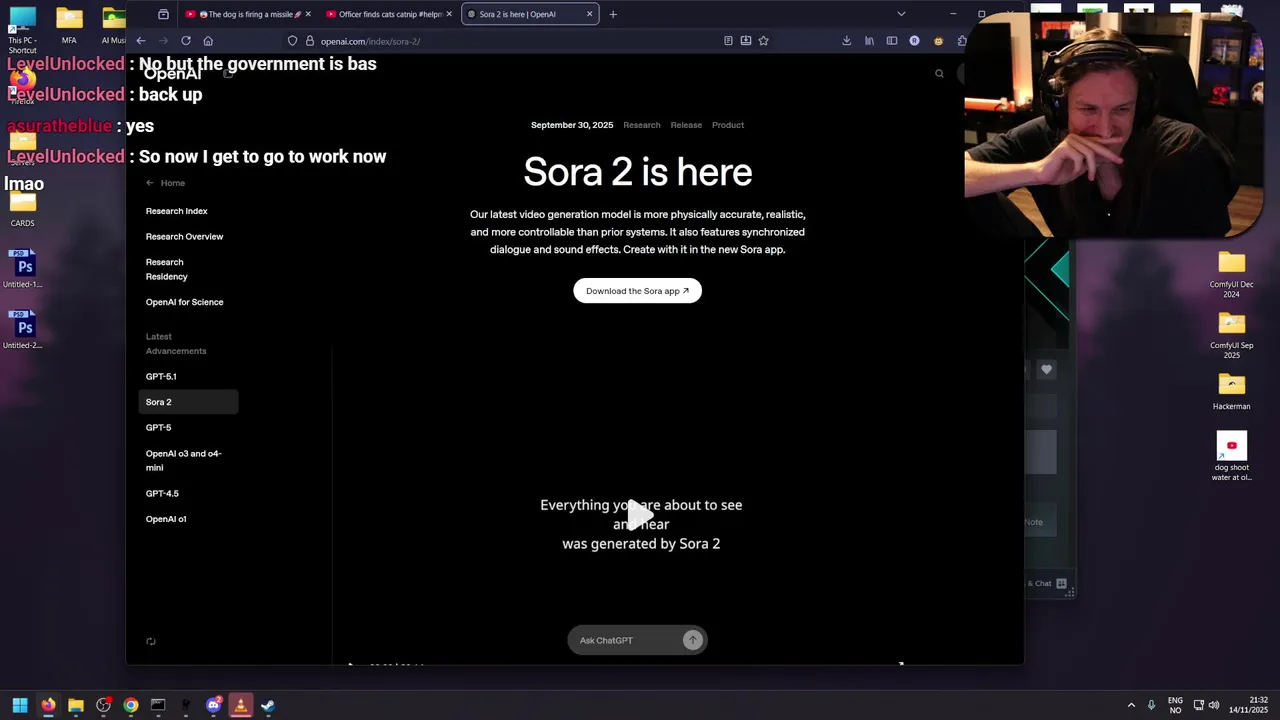The image size is (1280, 720).
Task: Open the extensions puzzle icon
Action: point(960,41)
